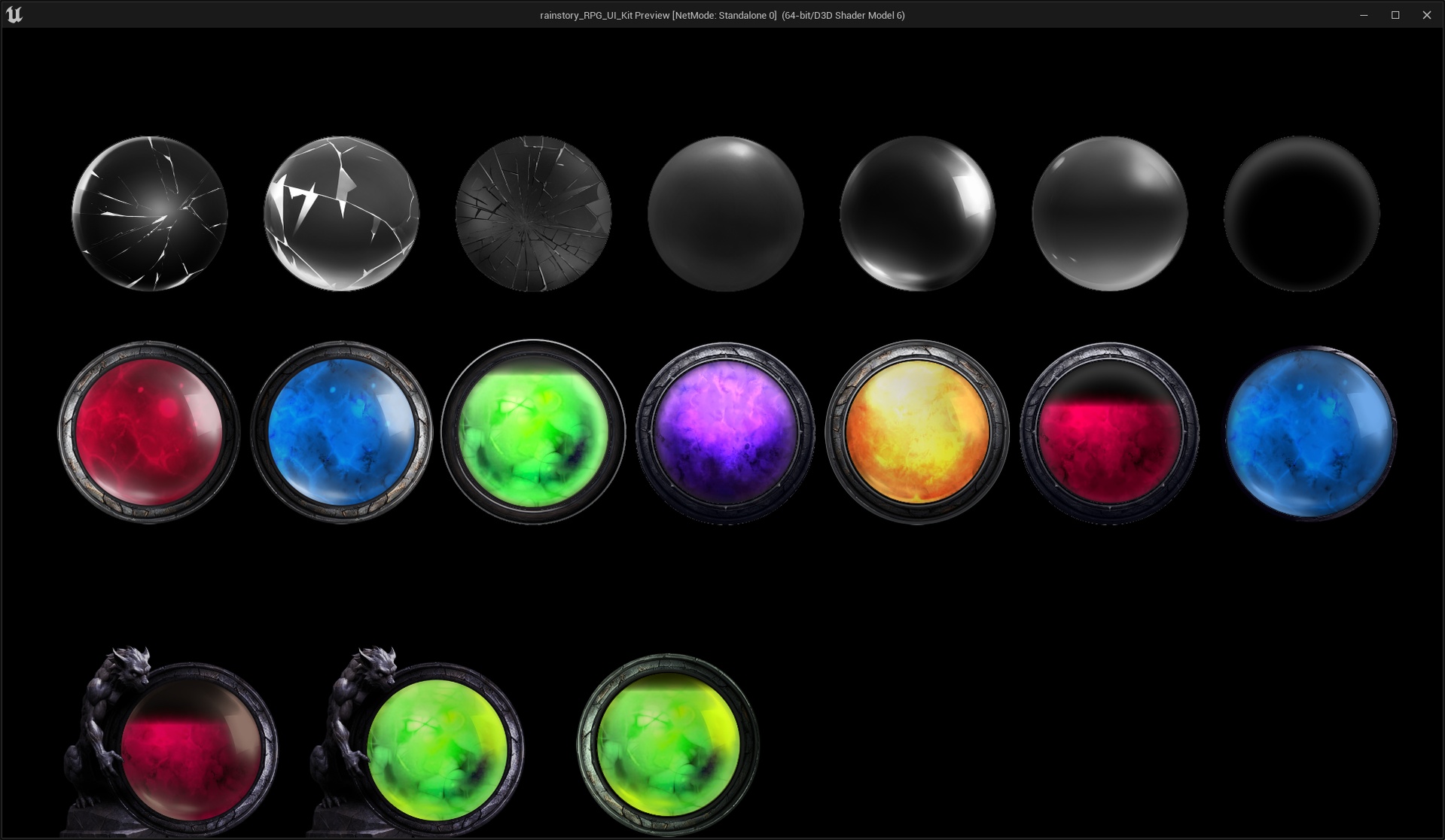Select the glossy black sphere with window reflection
This screenshot has width=1445, height=840.
917,214
